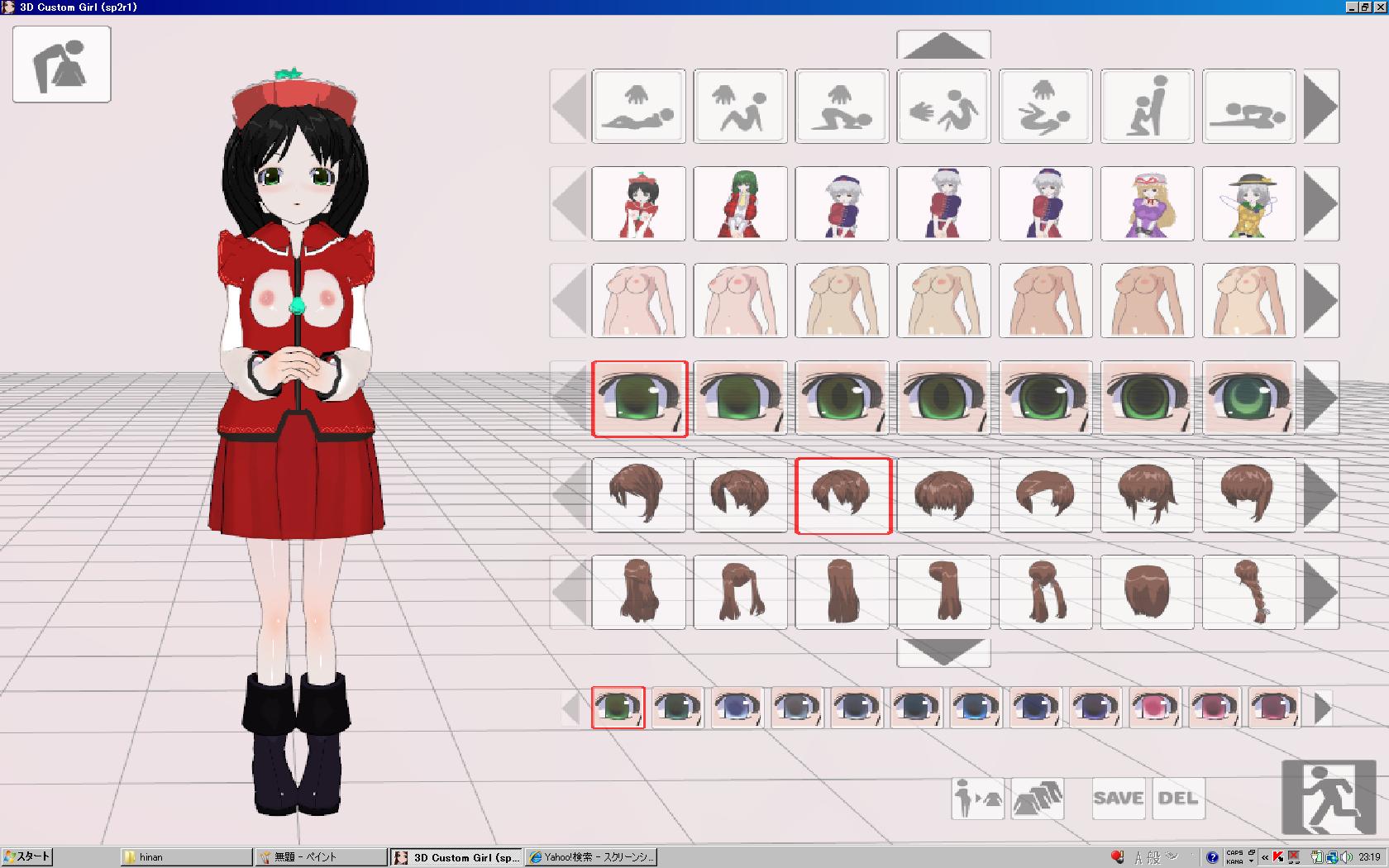Switch to the Yahoo!検索 taskbar window

click(590, 857)
